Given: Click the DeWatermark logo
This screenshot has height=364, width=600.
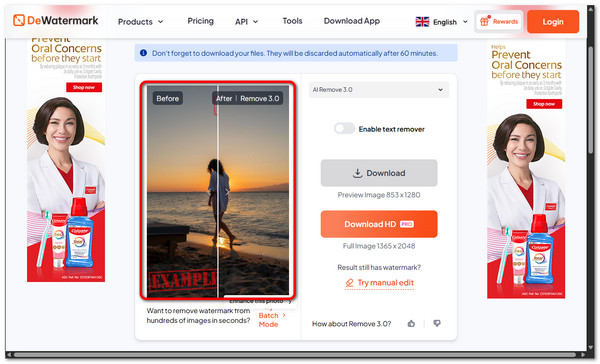Looking at the screenshot, I should tap(55, 20).
